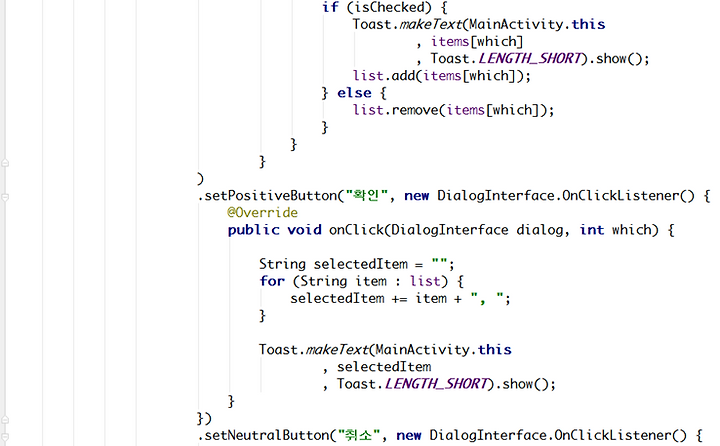Click makeText in Toast call after for loop
Viewport: 720px width, 446px height.
[337, 350]
